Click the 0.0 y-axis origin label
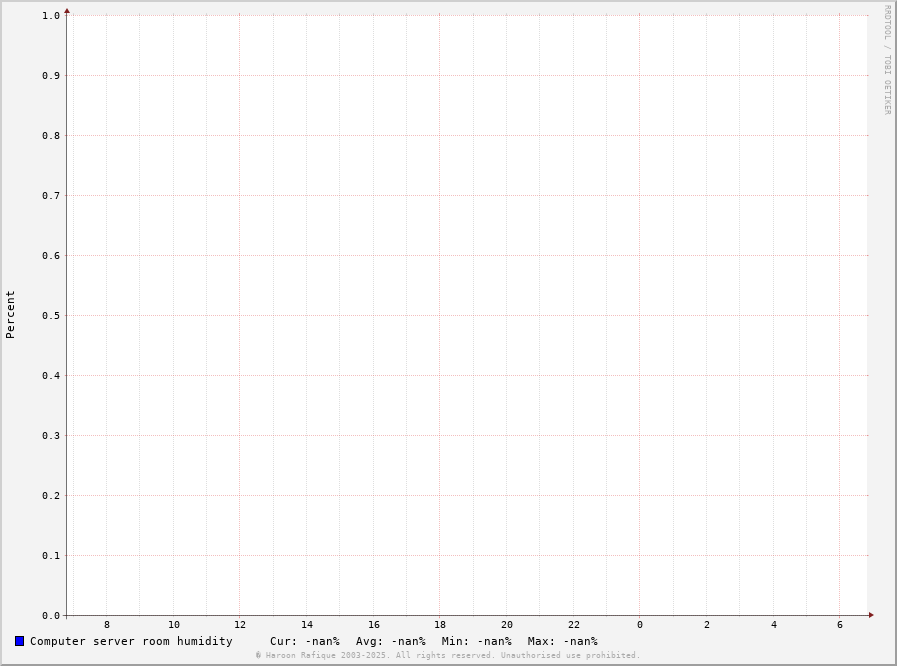Image resolution: width=897 pixels, height=666 pixels. click(x=51, y=616)
